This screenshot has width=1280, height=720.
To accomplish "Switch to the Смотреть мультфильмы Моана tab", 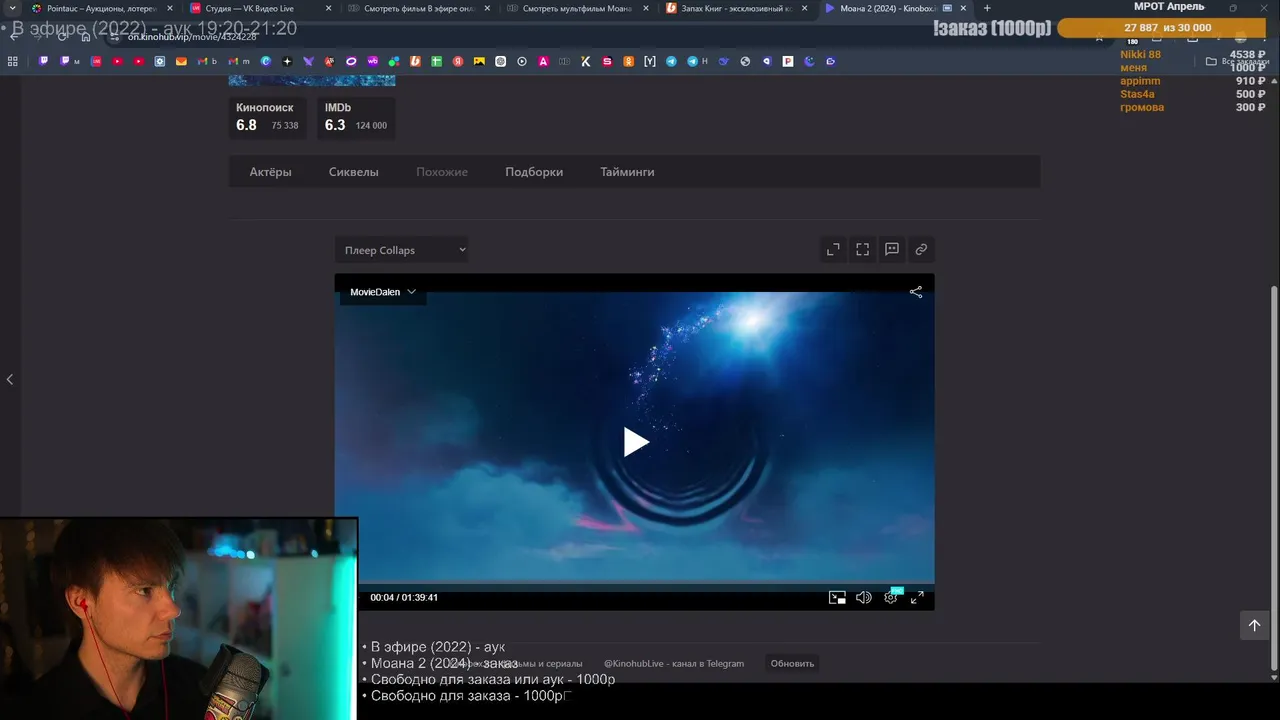I will [576, 8].
